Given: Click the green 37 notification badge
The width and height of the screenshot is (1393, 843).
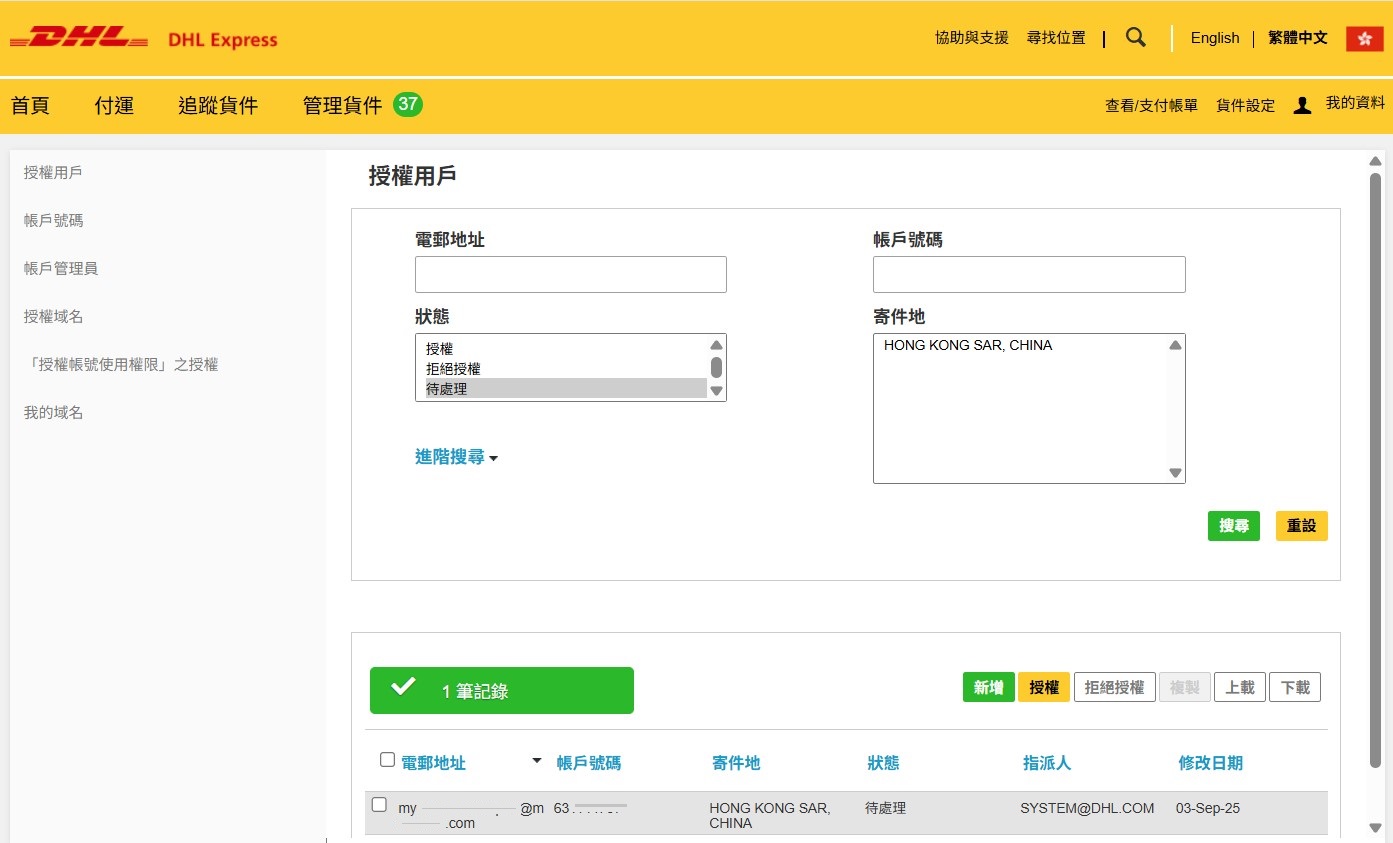Looking at the screenshot, I should pyautogui.click(x=407, y=104).
